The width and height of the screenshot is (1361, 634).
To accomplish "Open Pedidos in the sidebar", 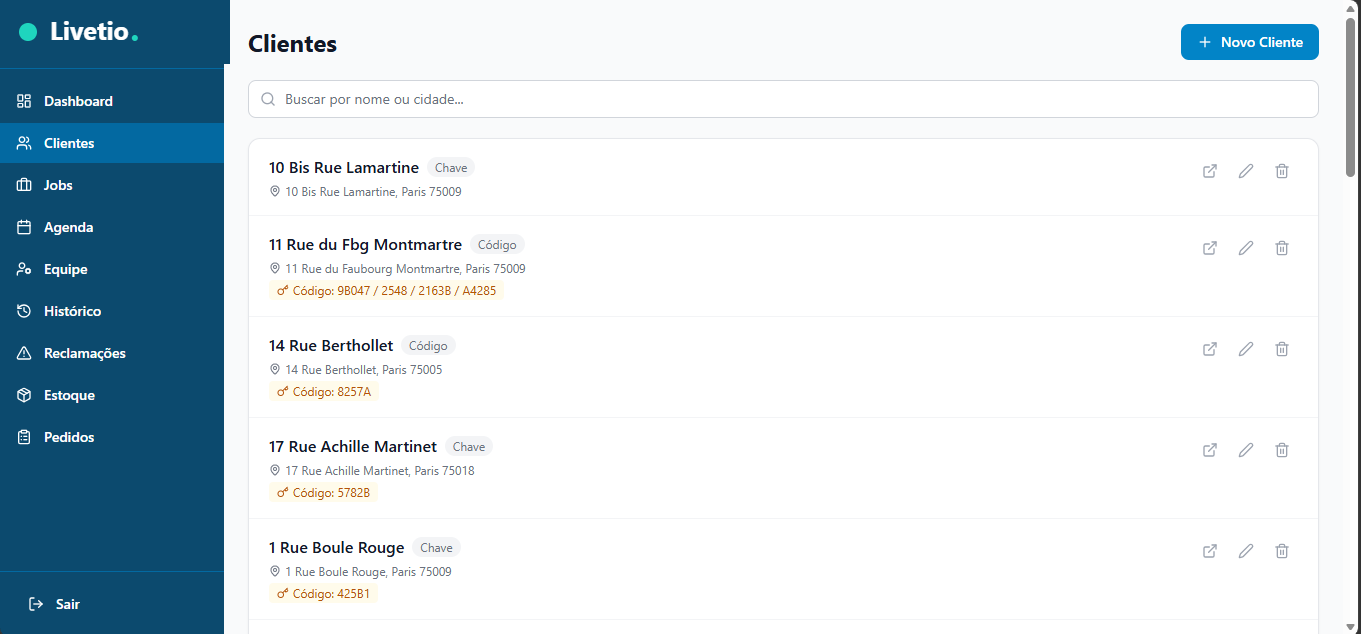I will pyautogui.click(x=112, y=437).
